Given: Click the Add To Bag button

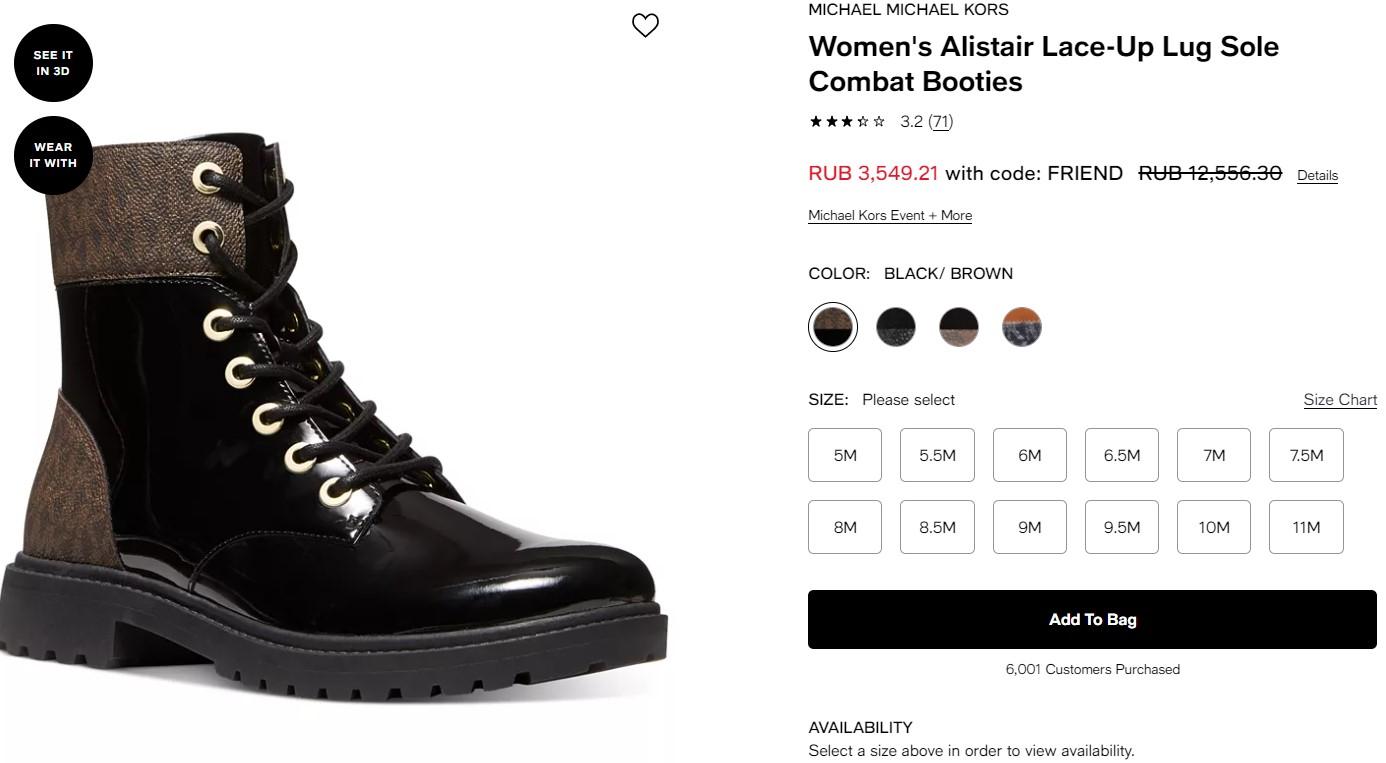Looking at the screenshot, I should tap(1092, 620).
